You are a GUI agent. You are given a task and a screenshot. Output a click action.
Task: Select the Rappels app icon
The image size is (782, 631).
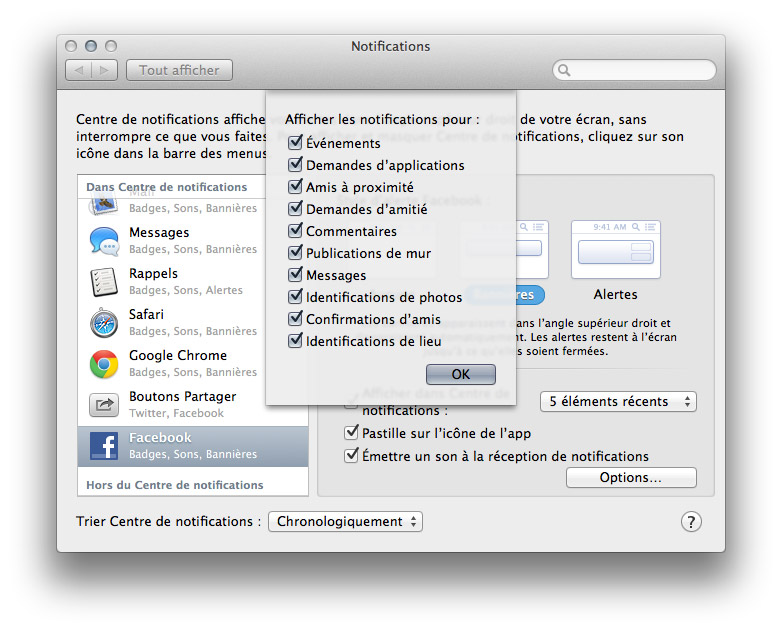coord(104,282)
